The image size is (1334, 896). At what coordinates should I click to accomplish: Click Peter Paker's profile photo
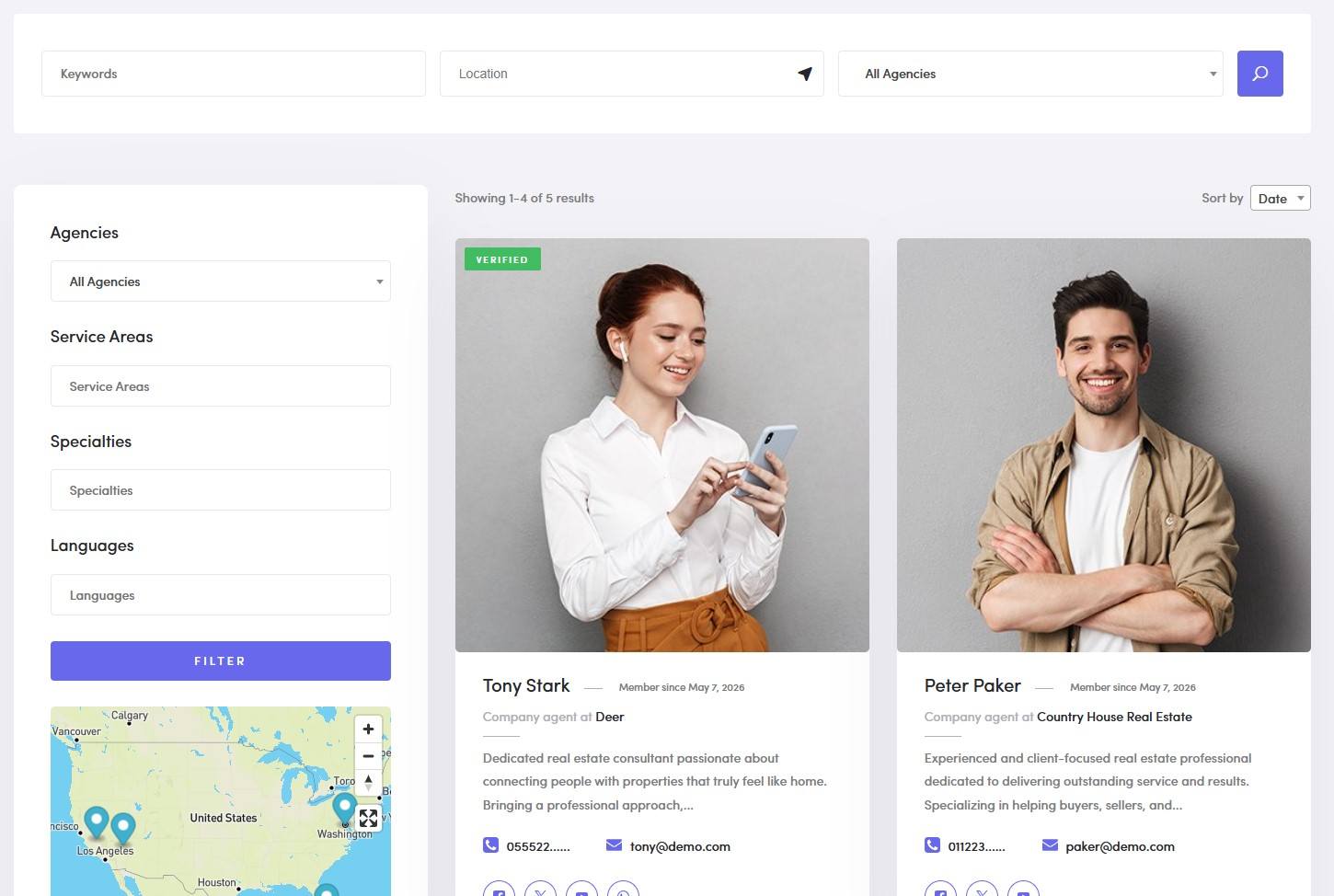tap(1104, 445)
